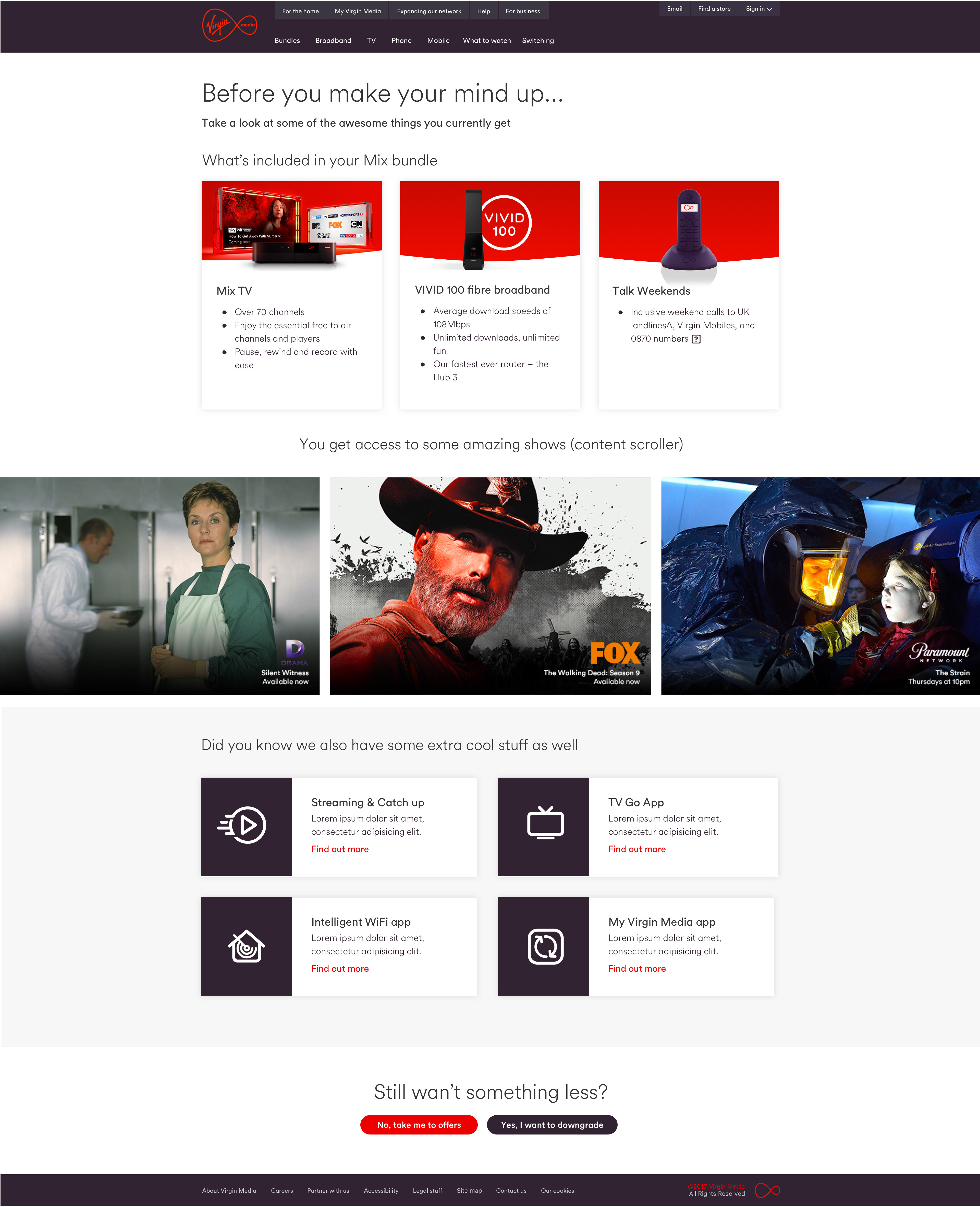
Task: Open What to watch
Action: pos(487,41)
